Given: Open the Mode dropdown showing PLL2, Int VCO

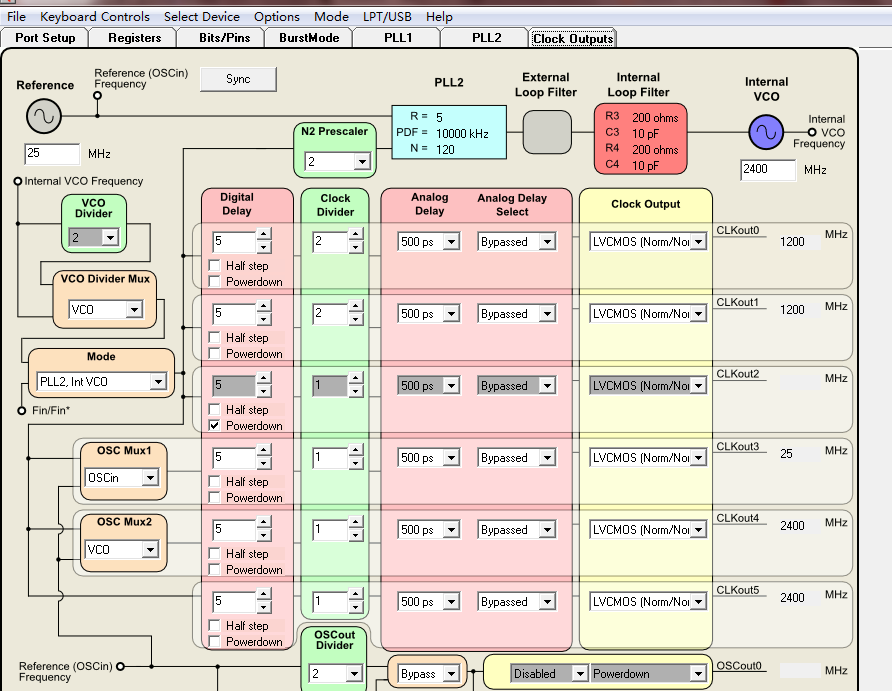Looking at the screenshot, I should pos(157,382).
